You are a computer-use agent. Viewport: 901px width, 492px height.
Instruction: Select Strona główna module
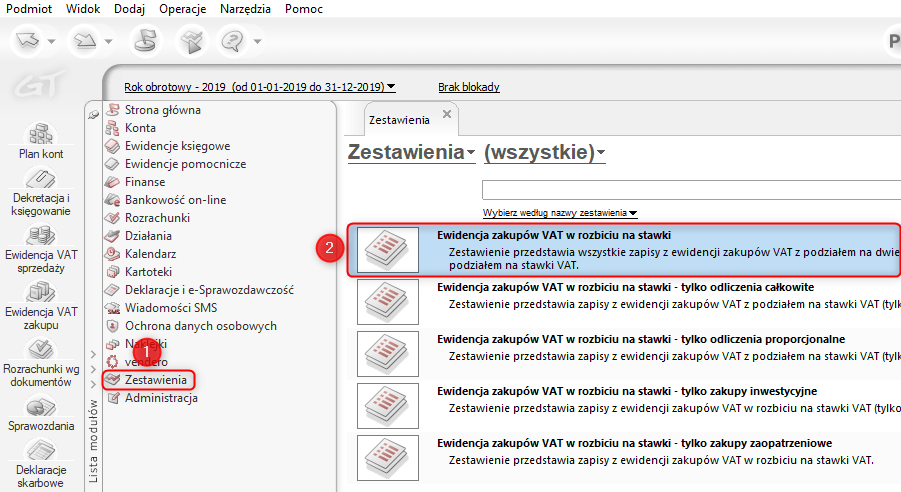(x=163, y=110)
